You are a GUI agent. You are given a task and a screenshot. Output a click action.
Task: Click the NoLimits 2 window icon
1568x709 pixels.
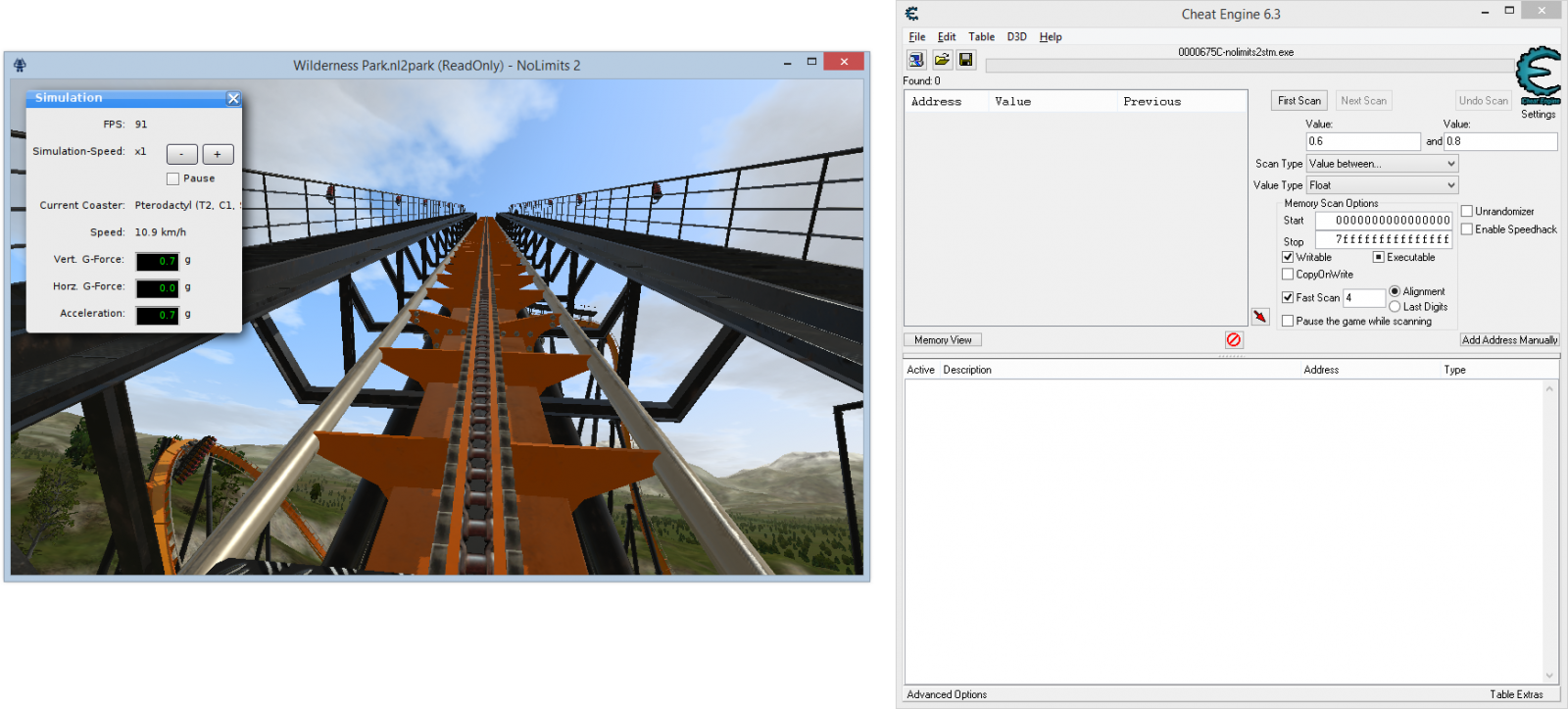[x=20, y=66]
